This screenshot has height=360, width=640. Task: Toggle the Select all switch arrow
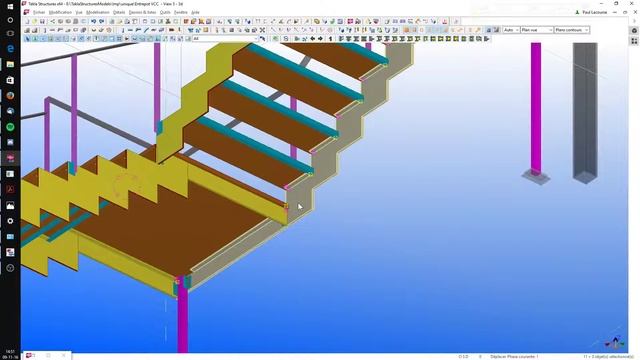(27, 38)
